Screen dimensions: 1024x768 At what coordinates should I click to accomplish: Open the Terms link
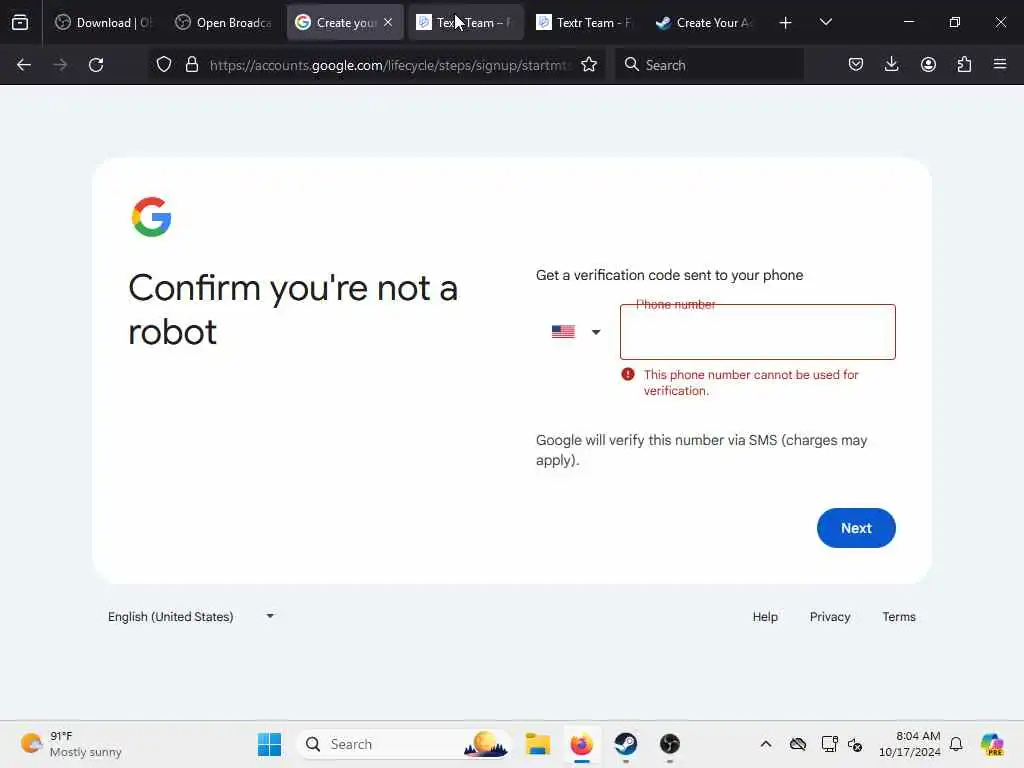pos(899,616)
